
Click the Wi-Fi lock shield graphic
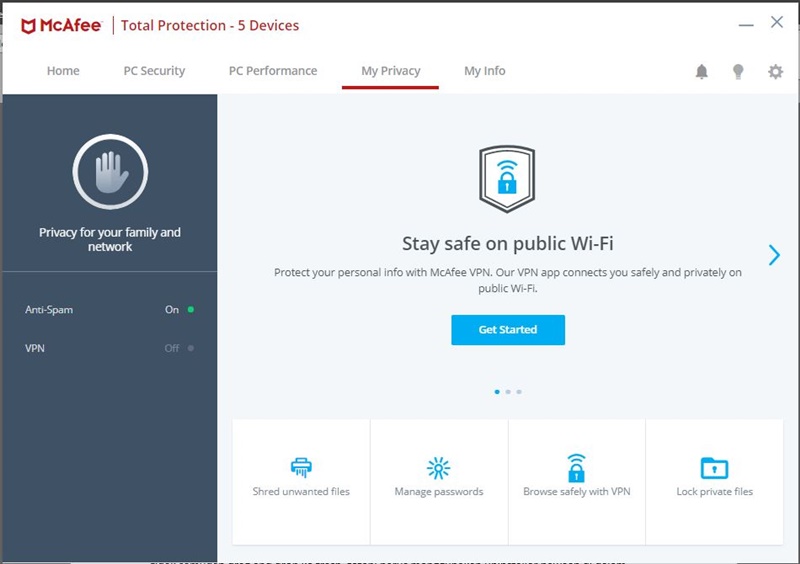tap(507, 179)
